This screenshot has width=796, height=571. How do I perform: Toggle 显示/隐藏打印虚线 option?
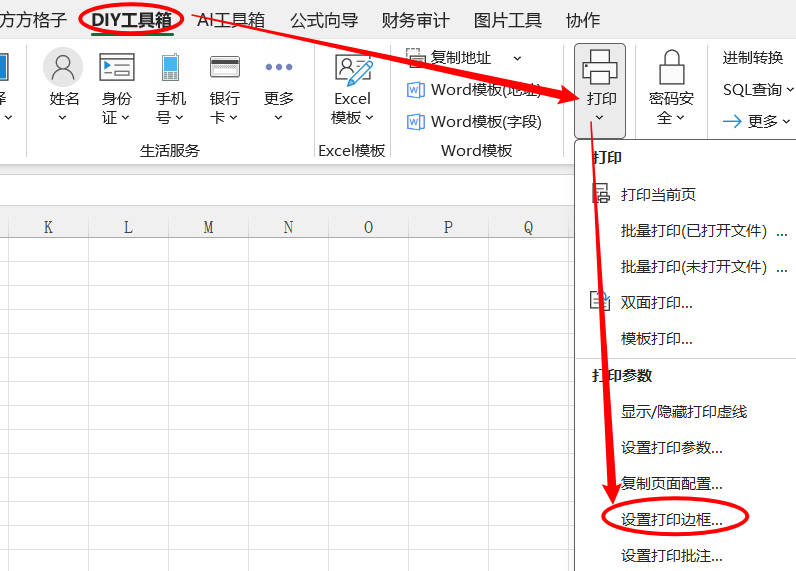coord(684,411)
